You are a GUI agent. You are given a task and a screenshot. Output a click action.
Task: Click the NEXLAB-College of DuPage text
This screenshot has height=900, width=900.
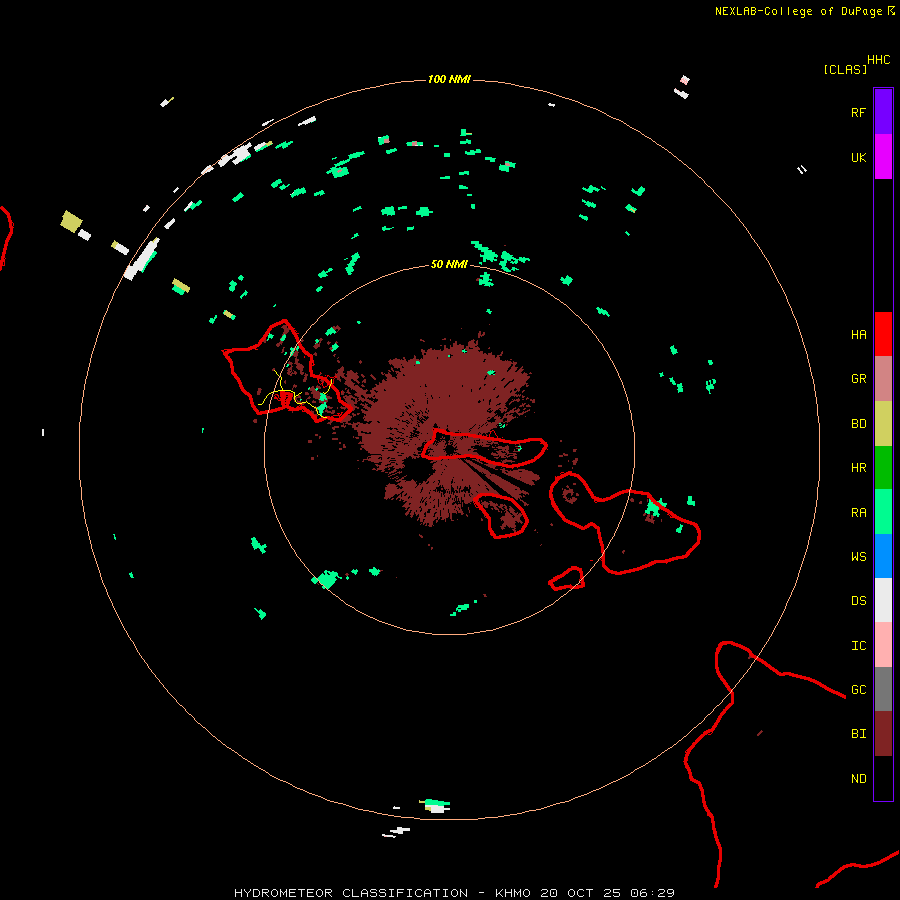tap(798, 11)
